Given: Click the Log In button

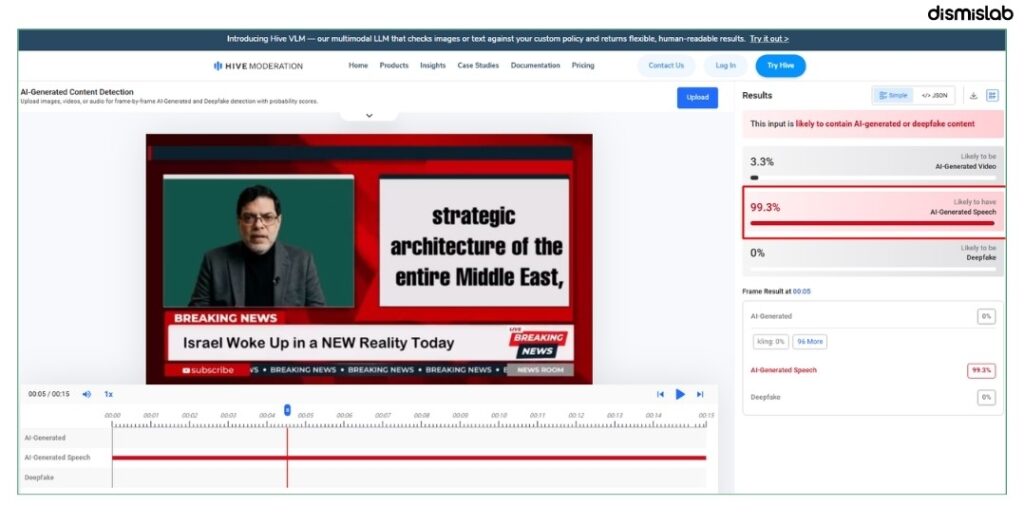Looking at the screenshot, I should (726, 65).
